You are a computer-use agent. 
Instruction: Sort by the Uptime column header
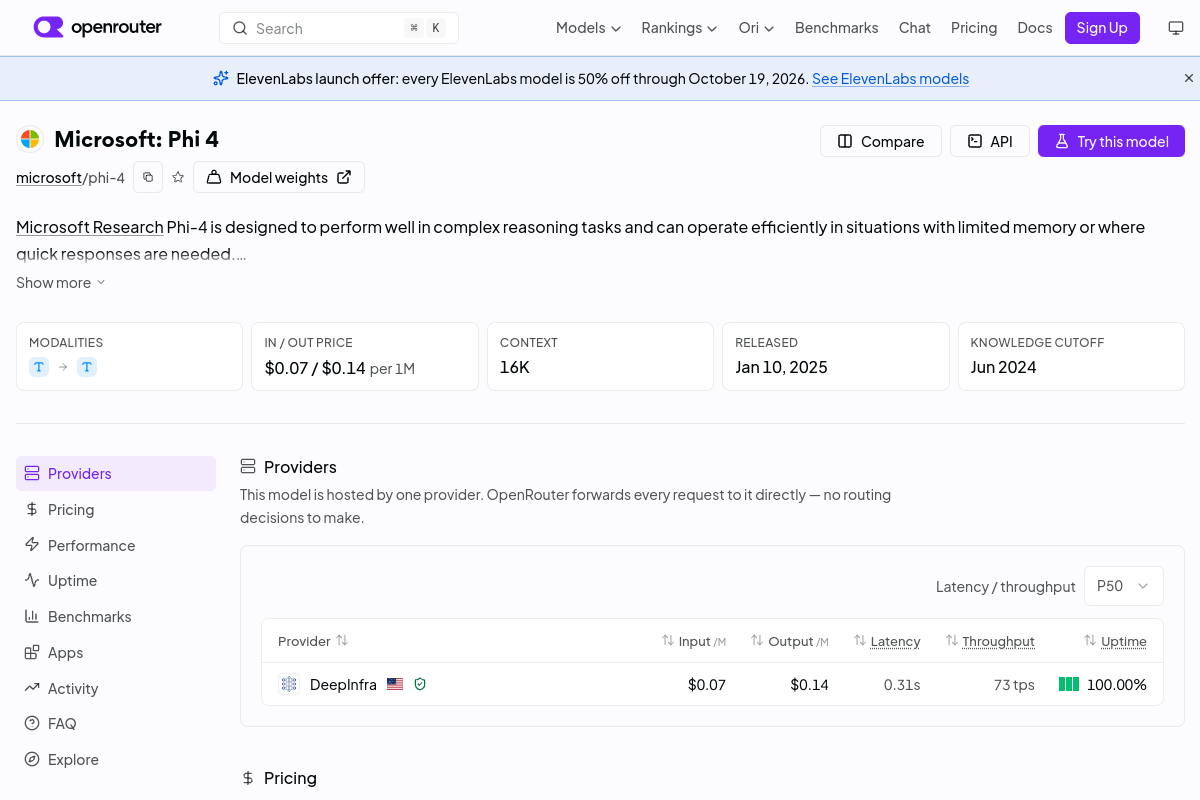[1115, 641]
